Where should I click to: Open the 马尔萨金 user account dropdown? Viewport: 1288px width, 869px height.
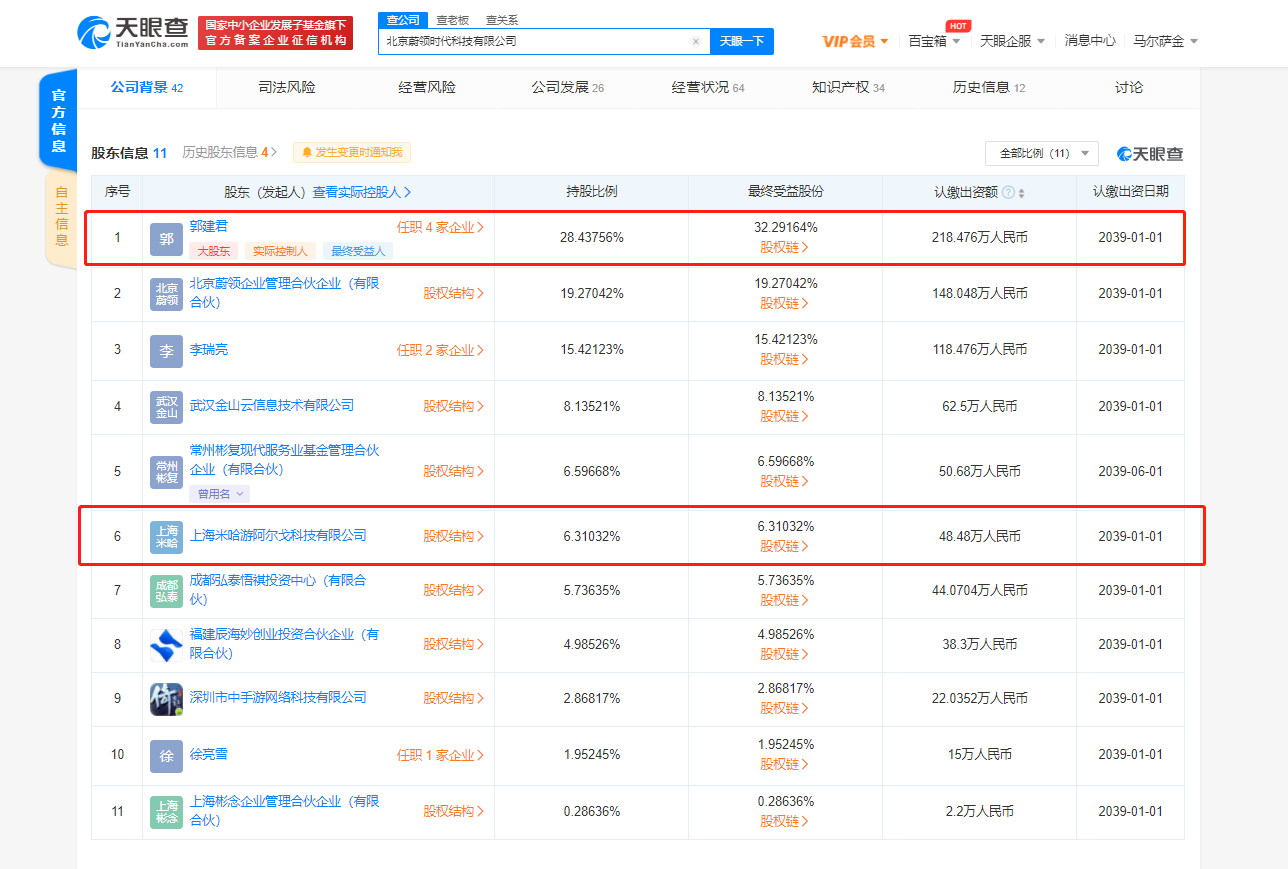point(1165,41)
